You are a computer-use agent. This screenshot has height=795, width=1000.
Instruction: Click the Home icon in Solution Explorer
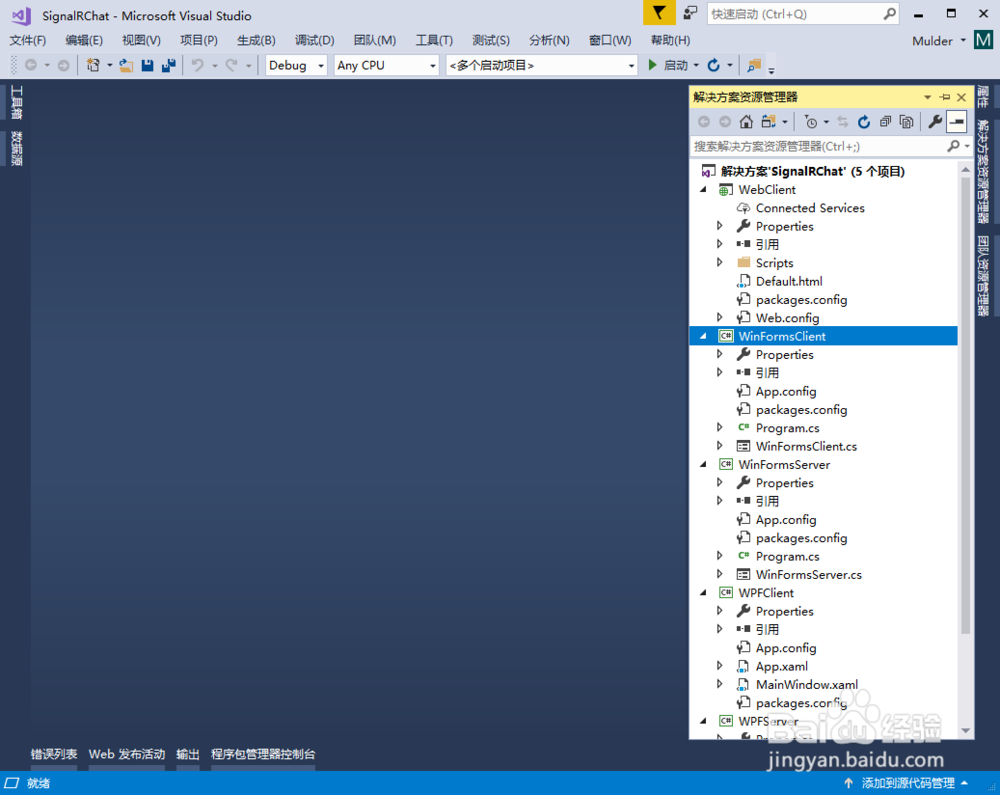pyautogui.click(x=746, y=121)
